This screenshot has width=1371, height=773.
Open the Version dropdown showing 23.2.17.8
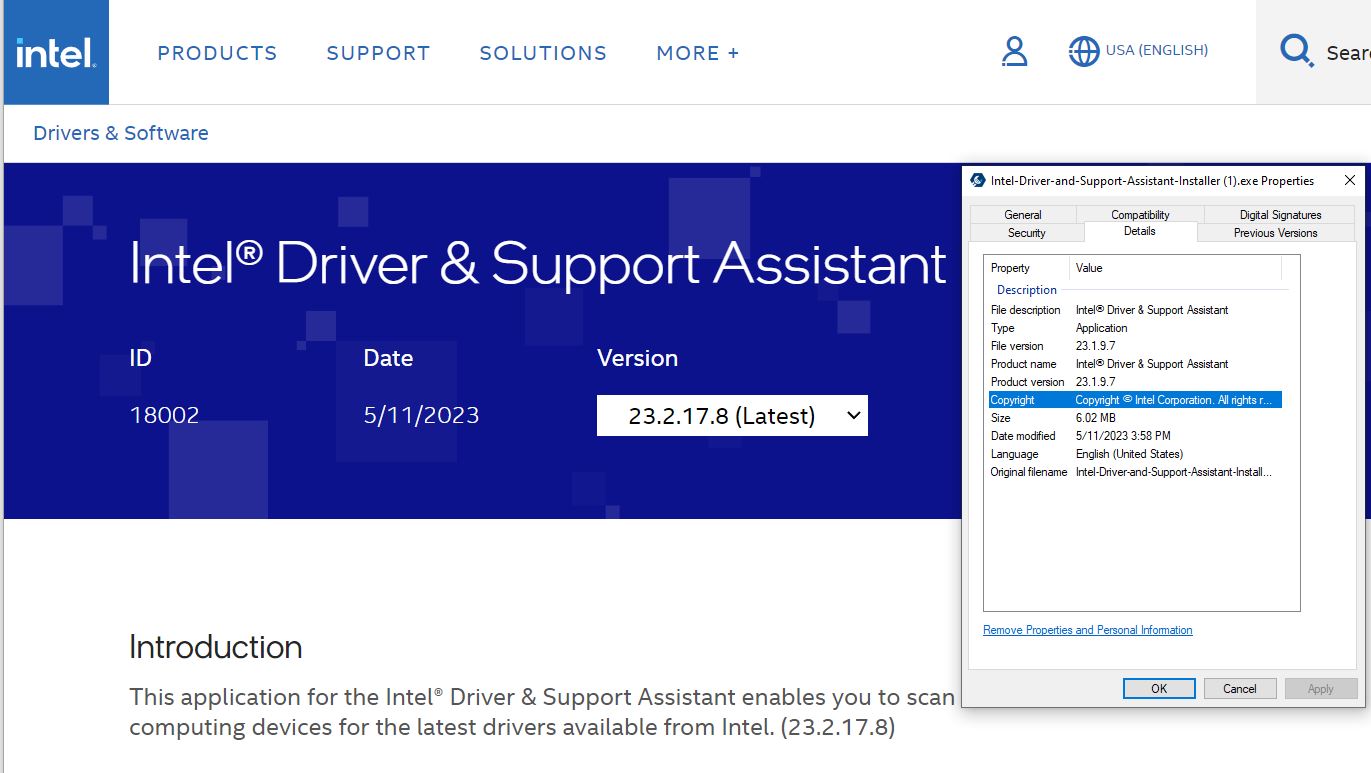tap(732, 416)
